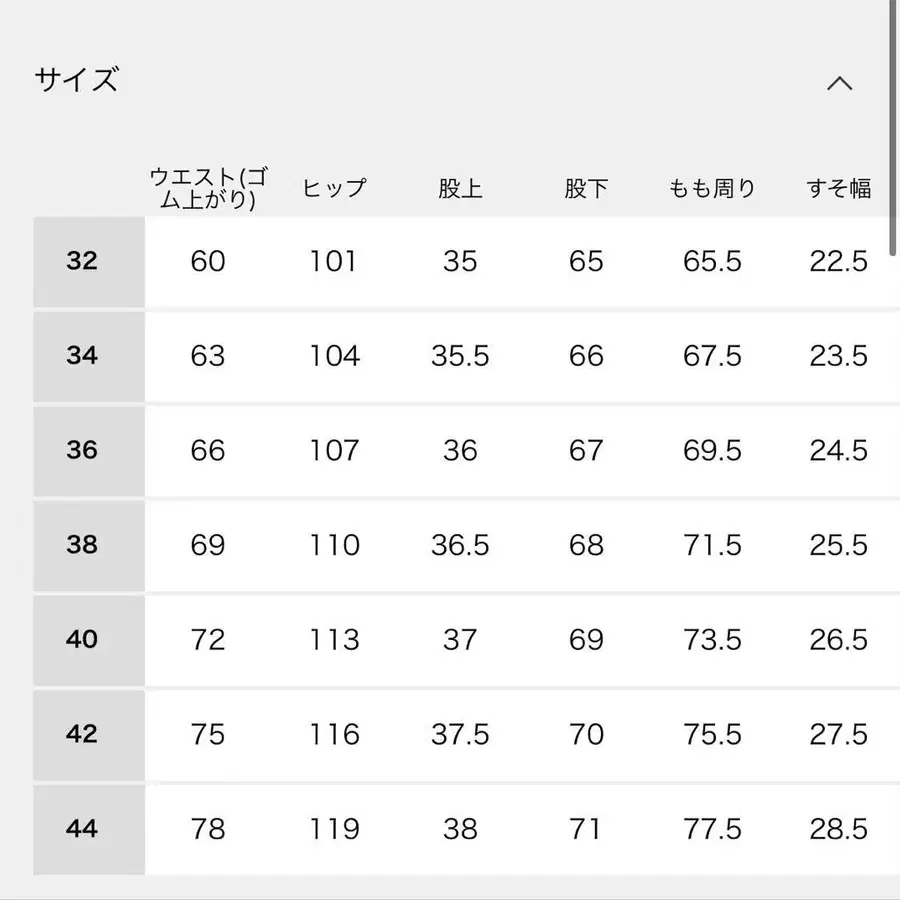Click the すそ幅 column header
900x900 pixels.
[838, 188]
